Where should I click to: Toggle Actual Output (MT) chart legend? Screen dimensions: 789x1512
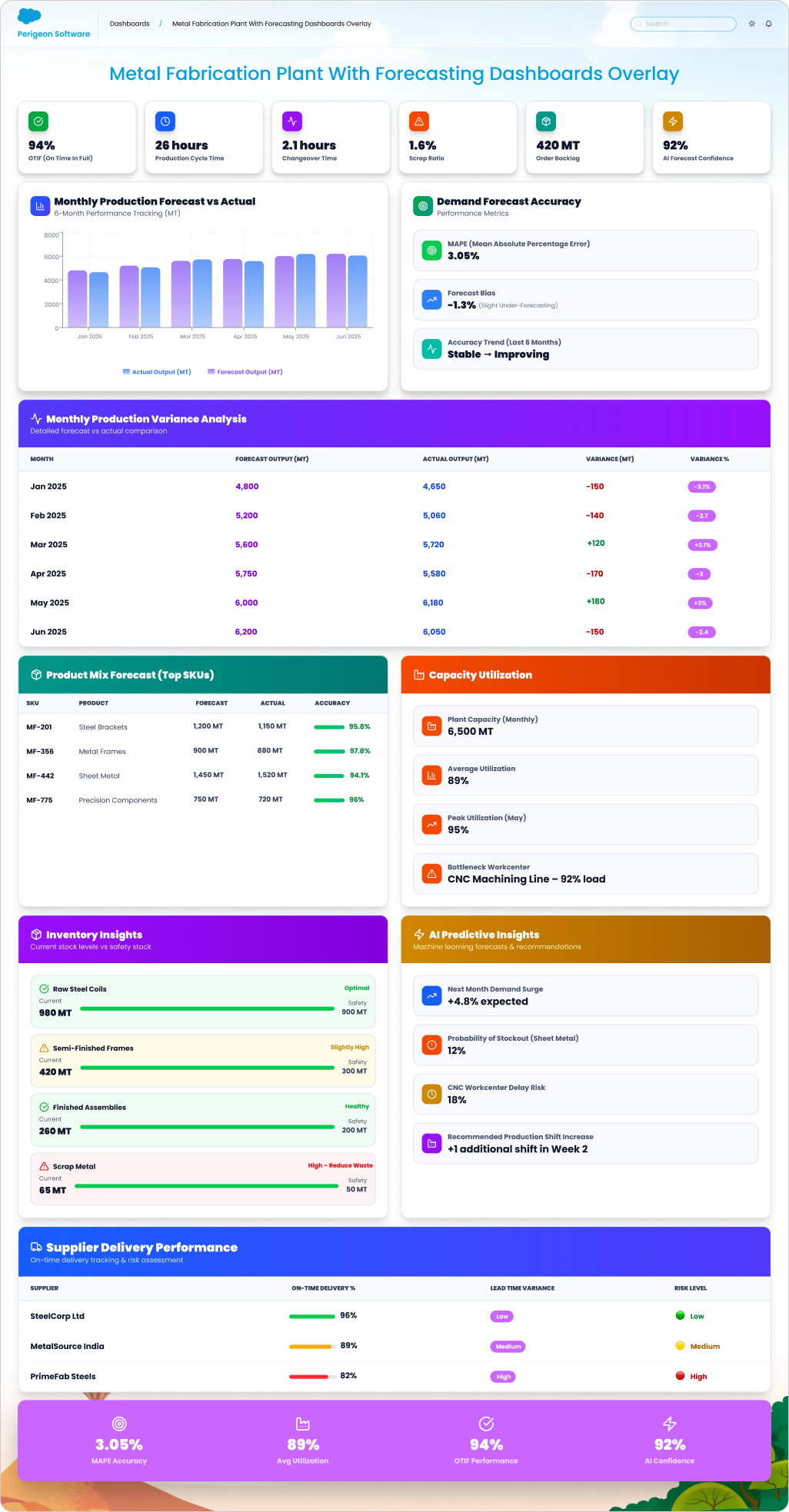pyautogui.click(x=157, y=372)
